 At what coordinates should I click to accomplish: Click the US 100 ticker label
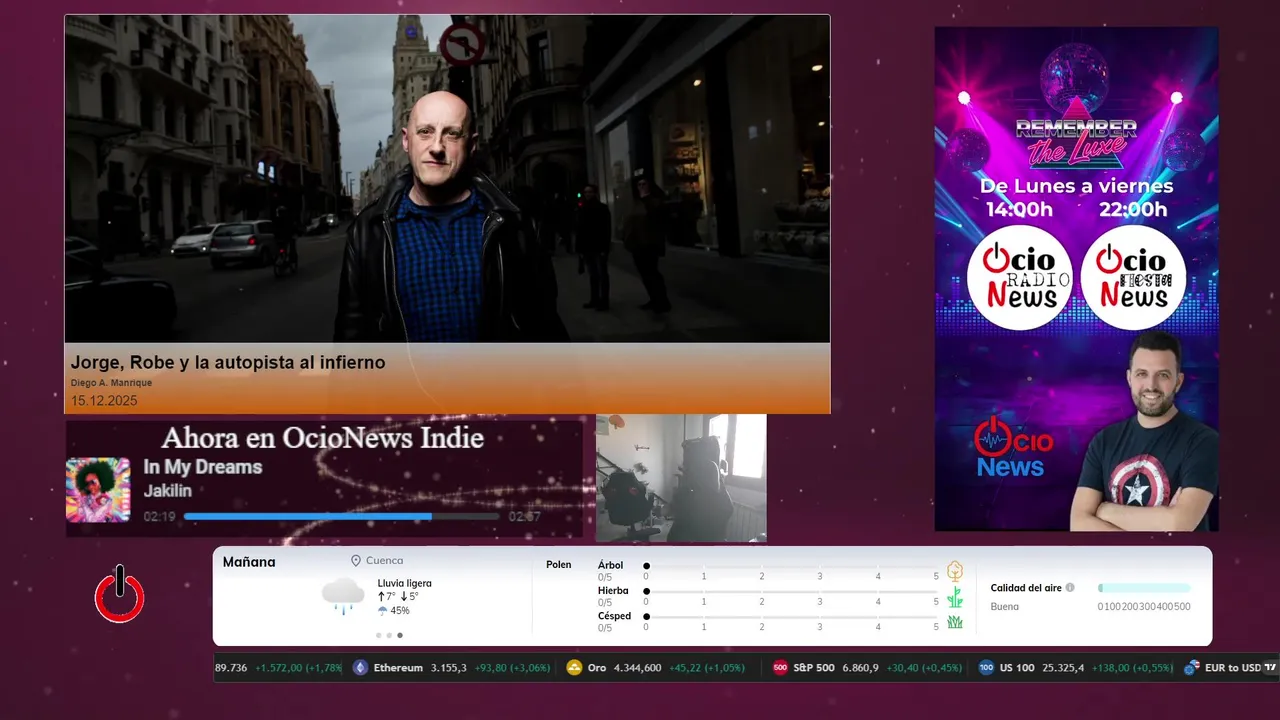point(1017,668)
